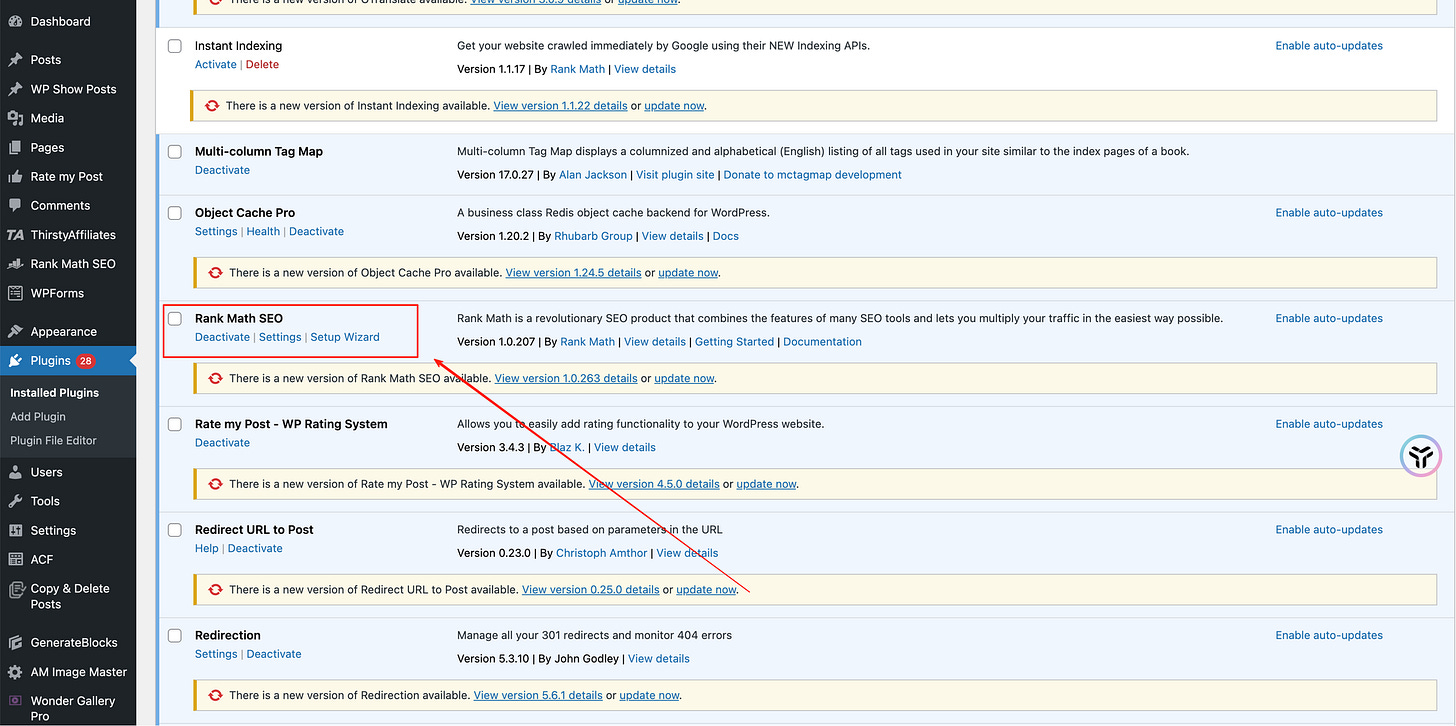1456x726 pixels.
Task: Click the Media library icon
Action: [x=15, y=118]
